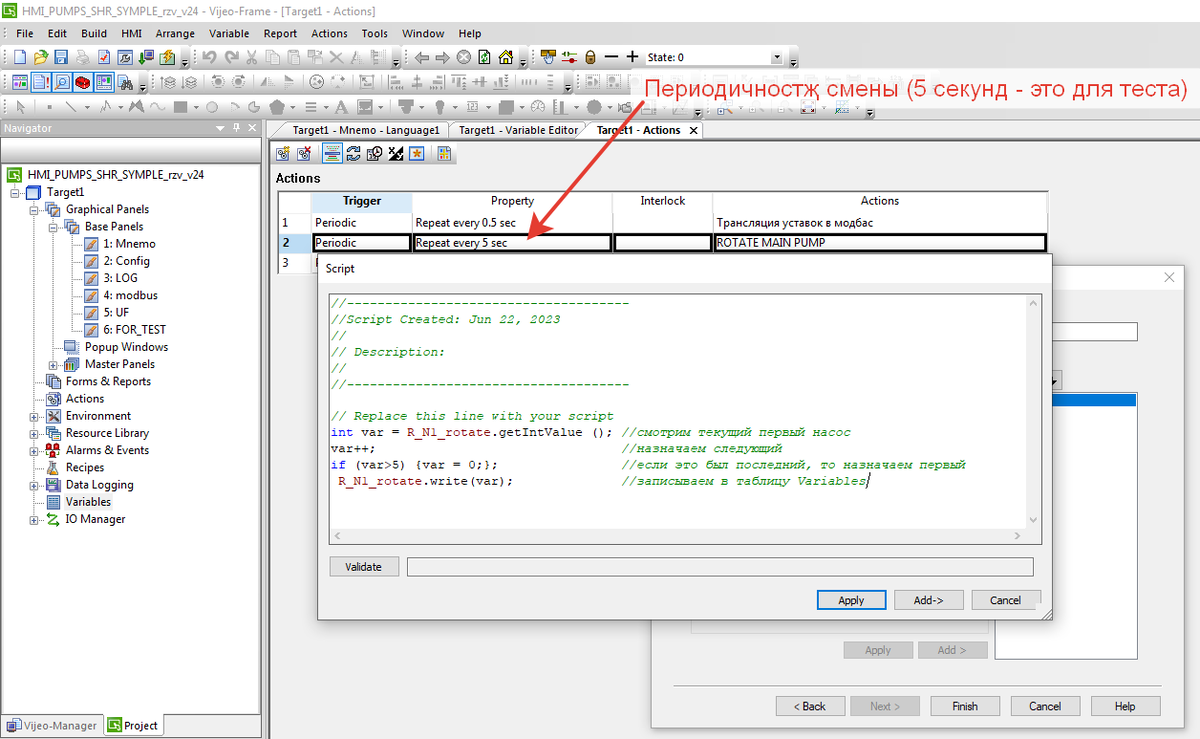Viewport: 1200px width, 739px height.
Task: Switch to Target1 - Variable Editor tab
Action: (518, 130)
